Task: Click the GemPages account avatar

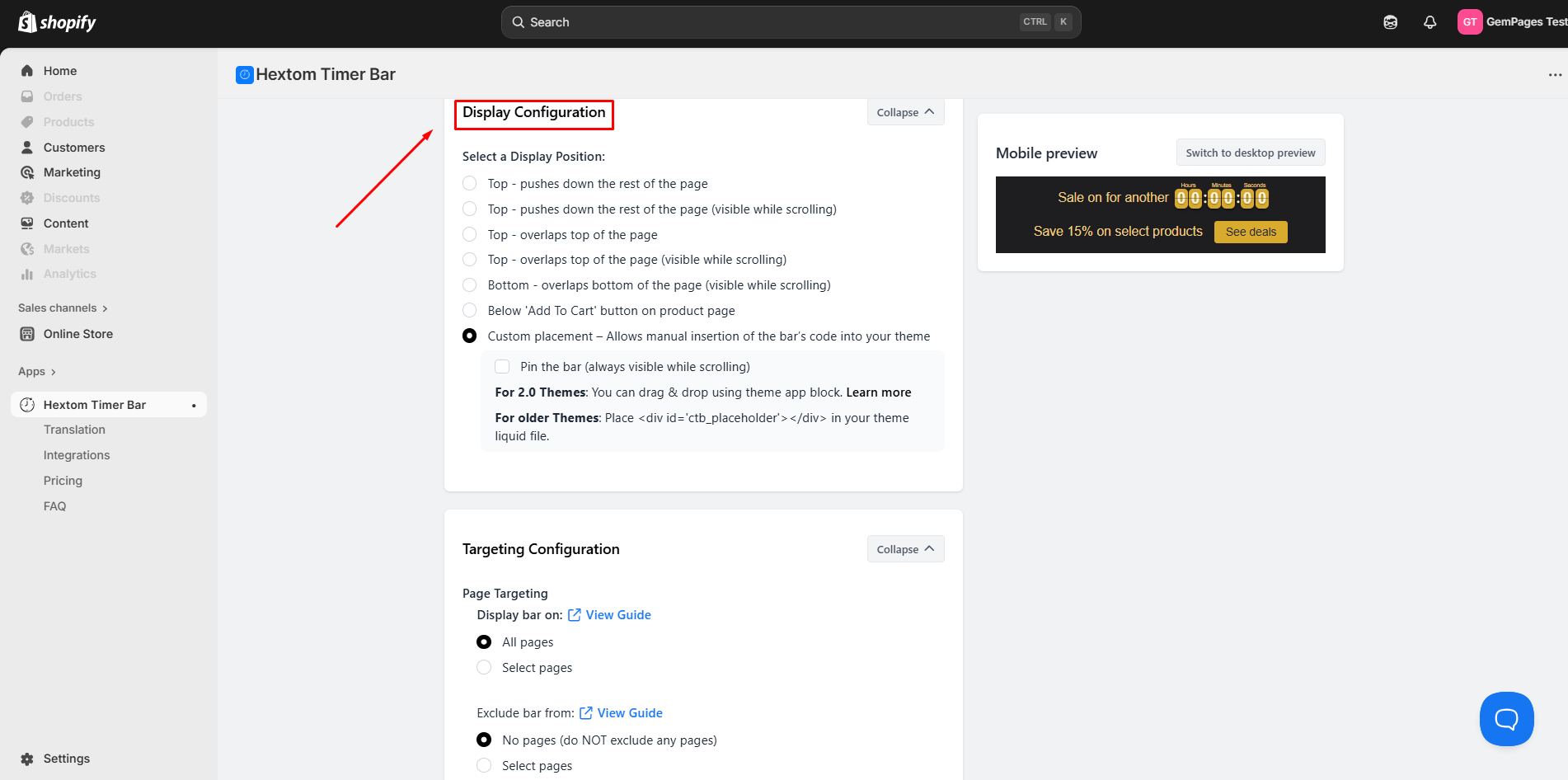Action: pos(1469,22)
